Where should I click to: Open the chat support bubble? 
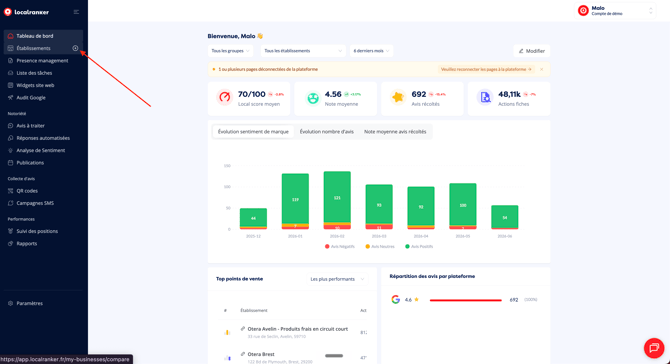(x=654, y=348)
